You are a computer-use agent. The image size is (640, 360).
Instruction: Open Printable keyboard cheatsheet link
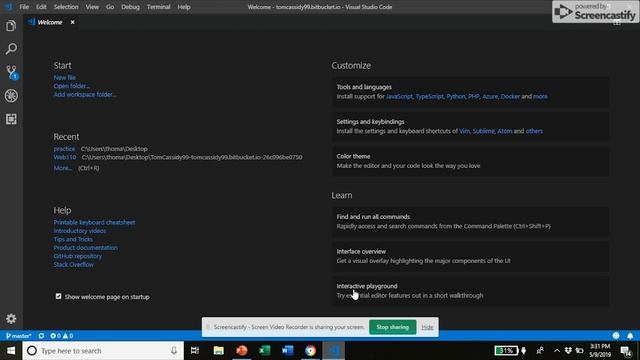(x=94, y=222)
